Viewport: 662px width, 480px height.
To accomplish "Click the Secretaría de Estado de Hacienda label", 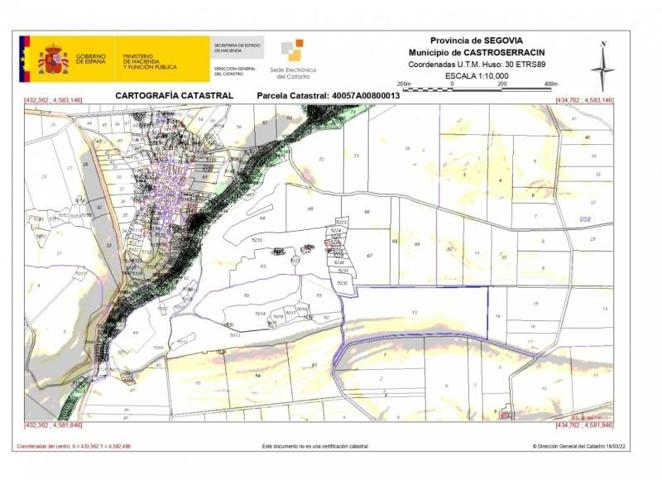I will [x=237, y=48].
